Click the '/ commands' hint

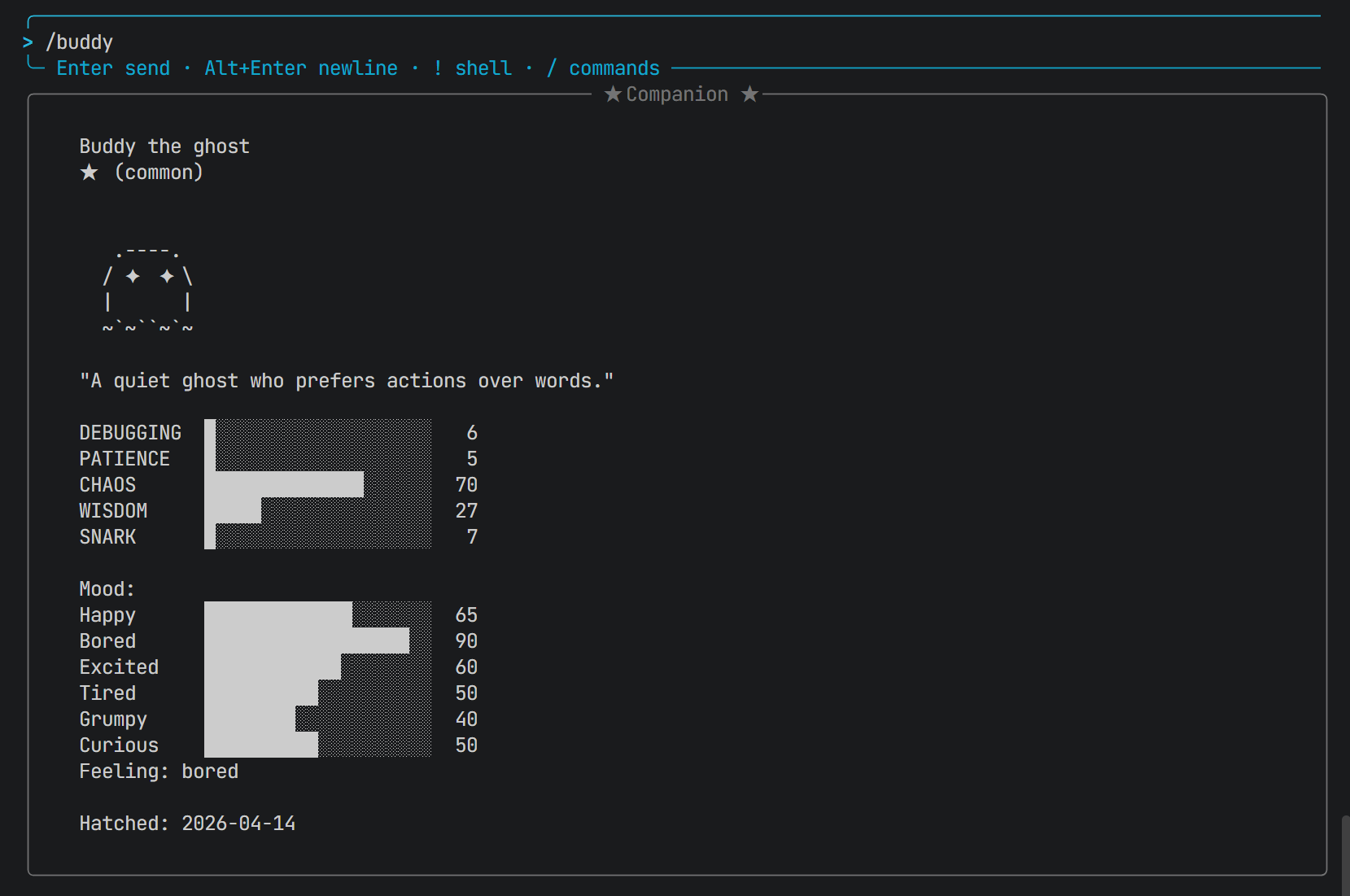pyautogui.click(x=603, y=68)
